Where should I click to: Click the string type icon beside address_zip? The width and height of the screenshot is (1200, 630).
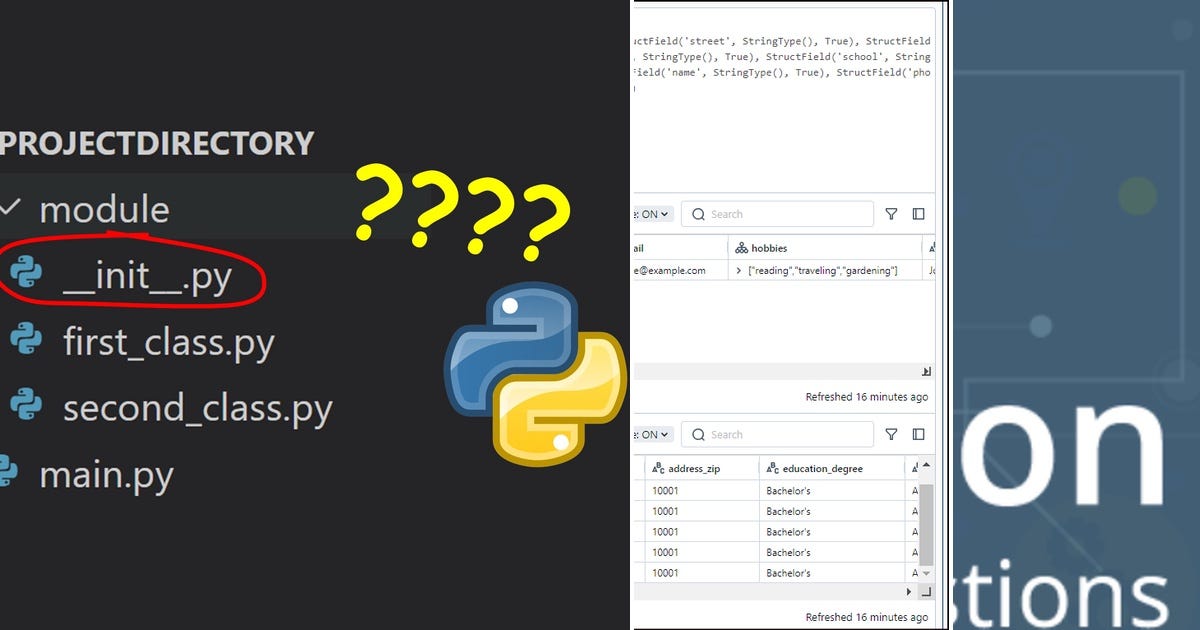(x=658, y=468)
